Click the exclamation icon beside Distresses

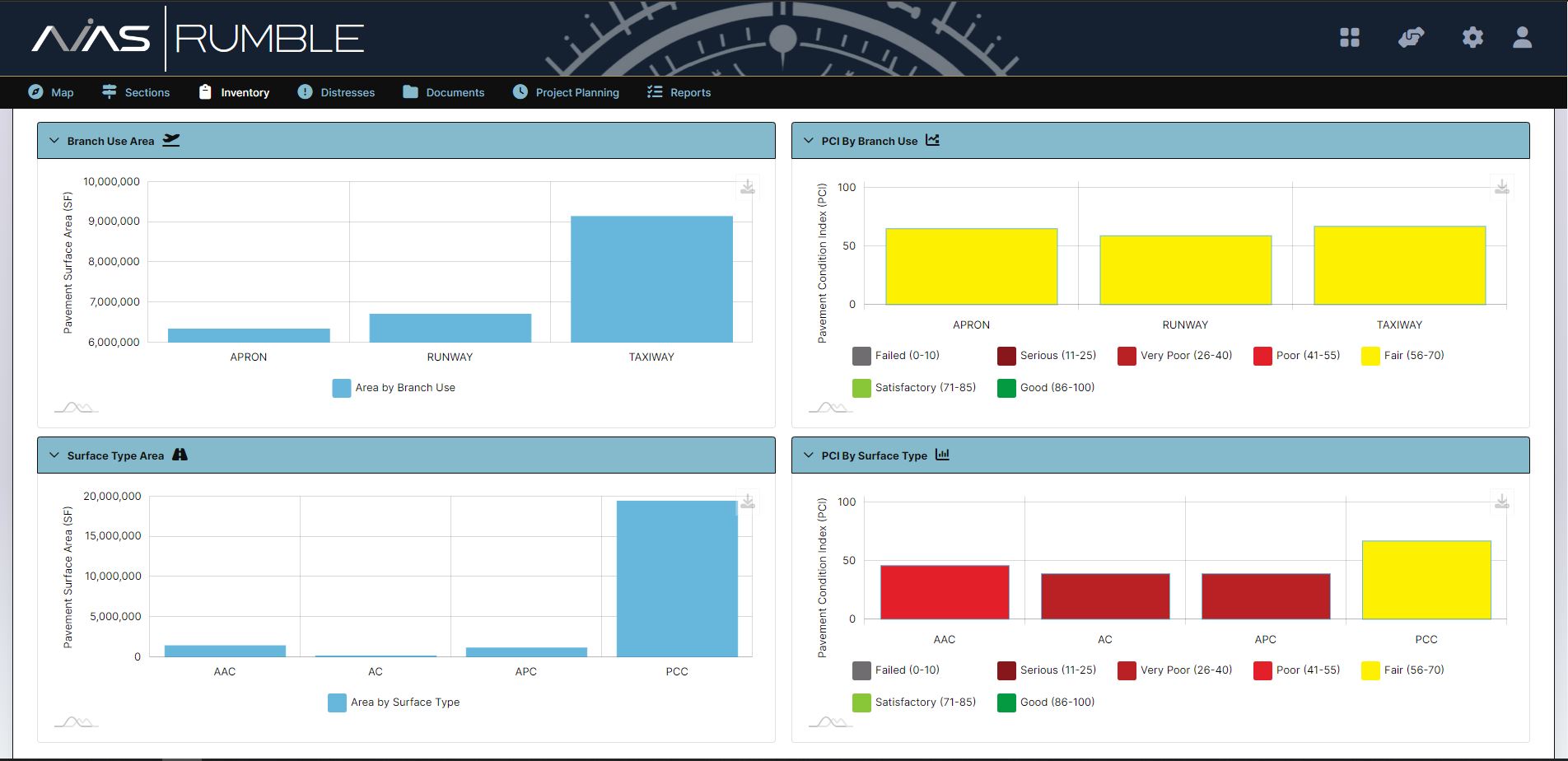click(305, 91)
